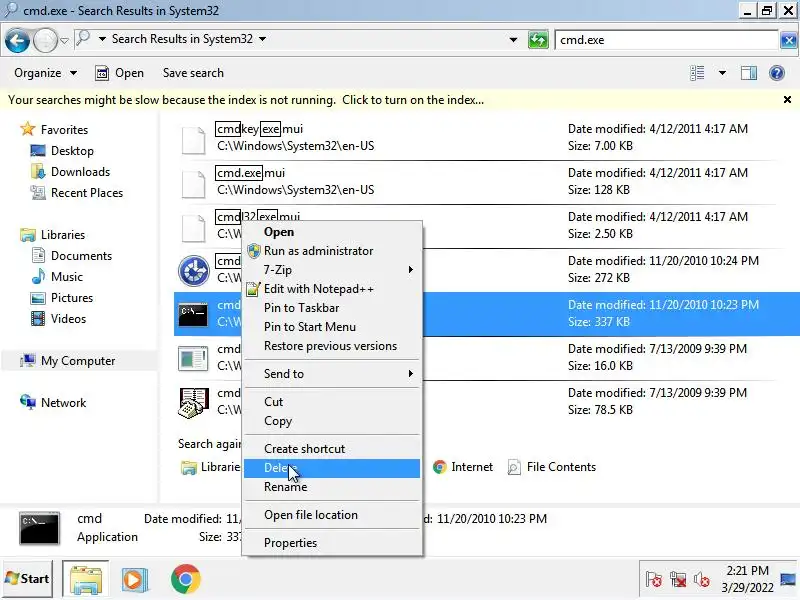Viewport: 800px width, 600px height.
Task: Open Recent Places in Favorites
Action: click(77, 193)
